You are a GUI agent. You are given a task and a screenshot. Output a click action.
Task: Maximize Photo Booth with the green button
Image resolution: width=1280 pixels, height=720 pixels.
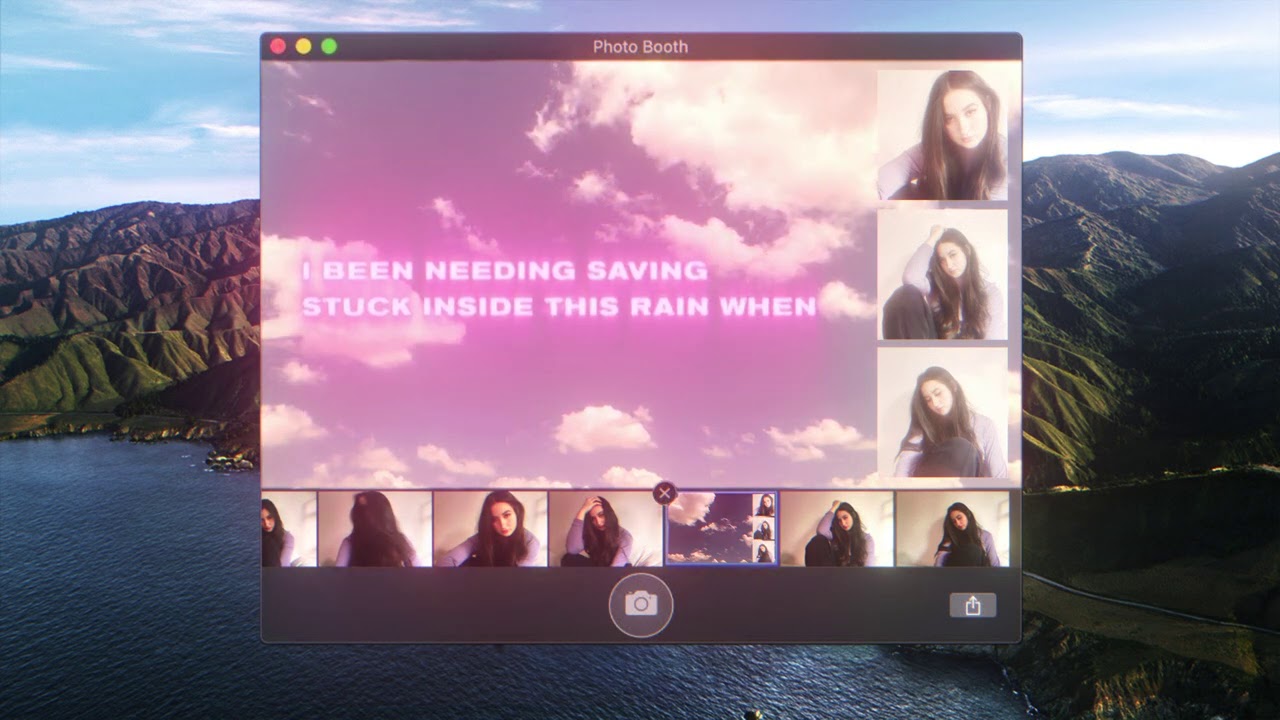tap(329, 46)
